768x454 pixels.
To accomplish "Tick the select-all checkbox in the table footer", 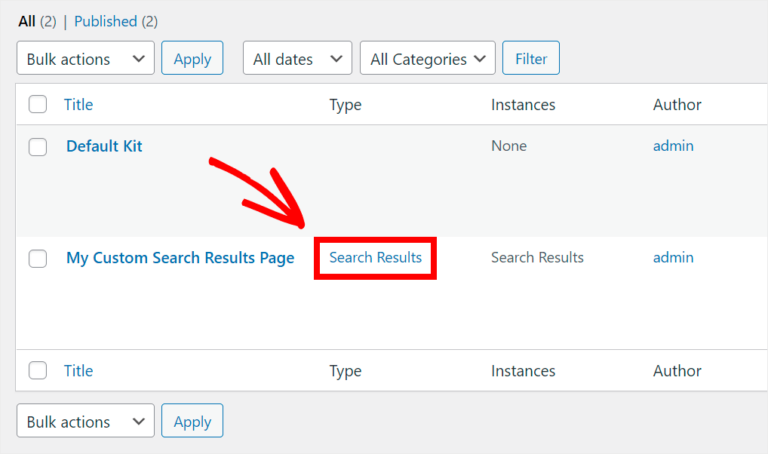I will [x=38, y=371].
